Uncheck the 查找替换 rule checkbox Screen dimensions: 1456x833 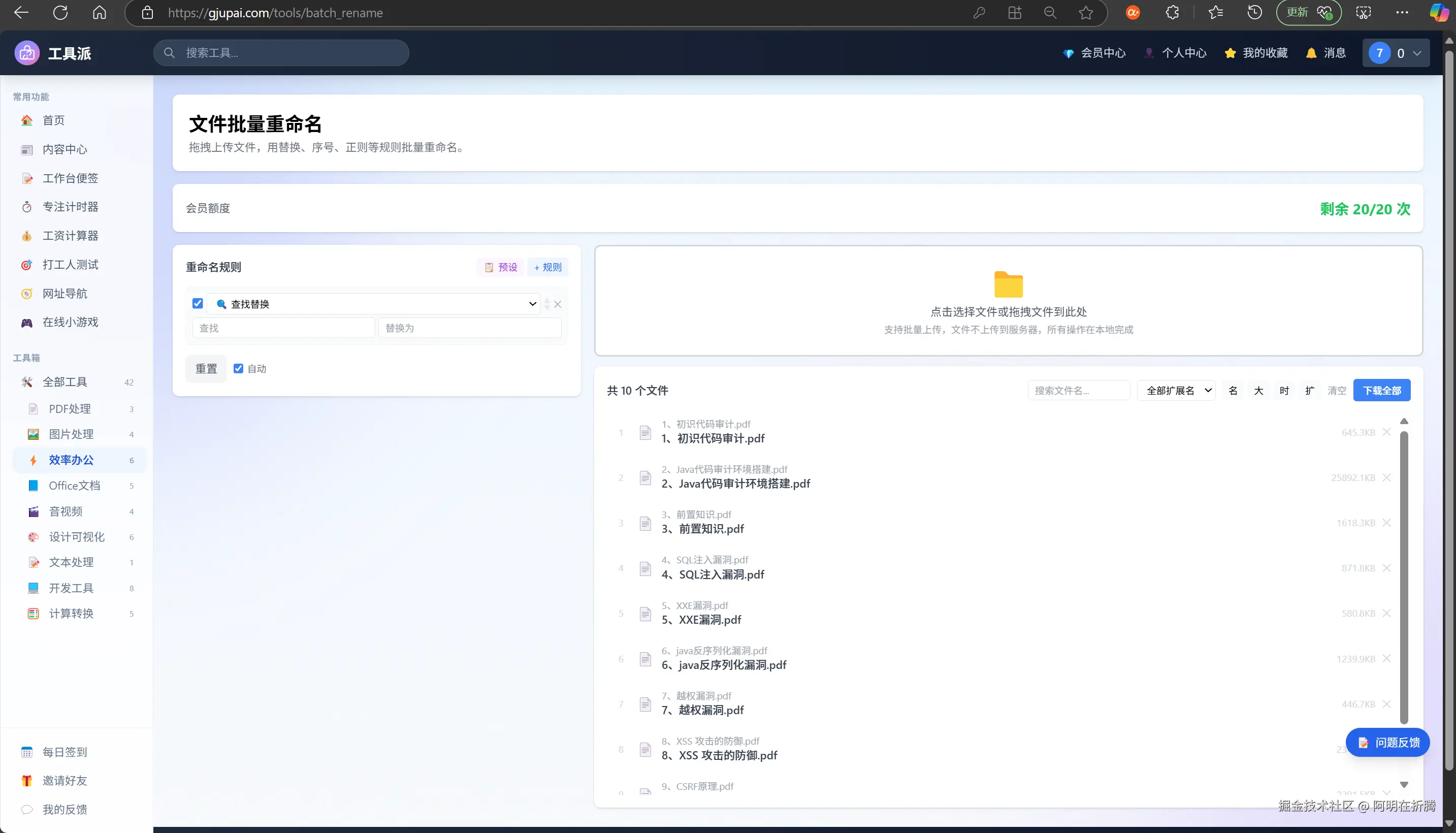point(198,303)
